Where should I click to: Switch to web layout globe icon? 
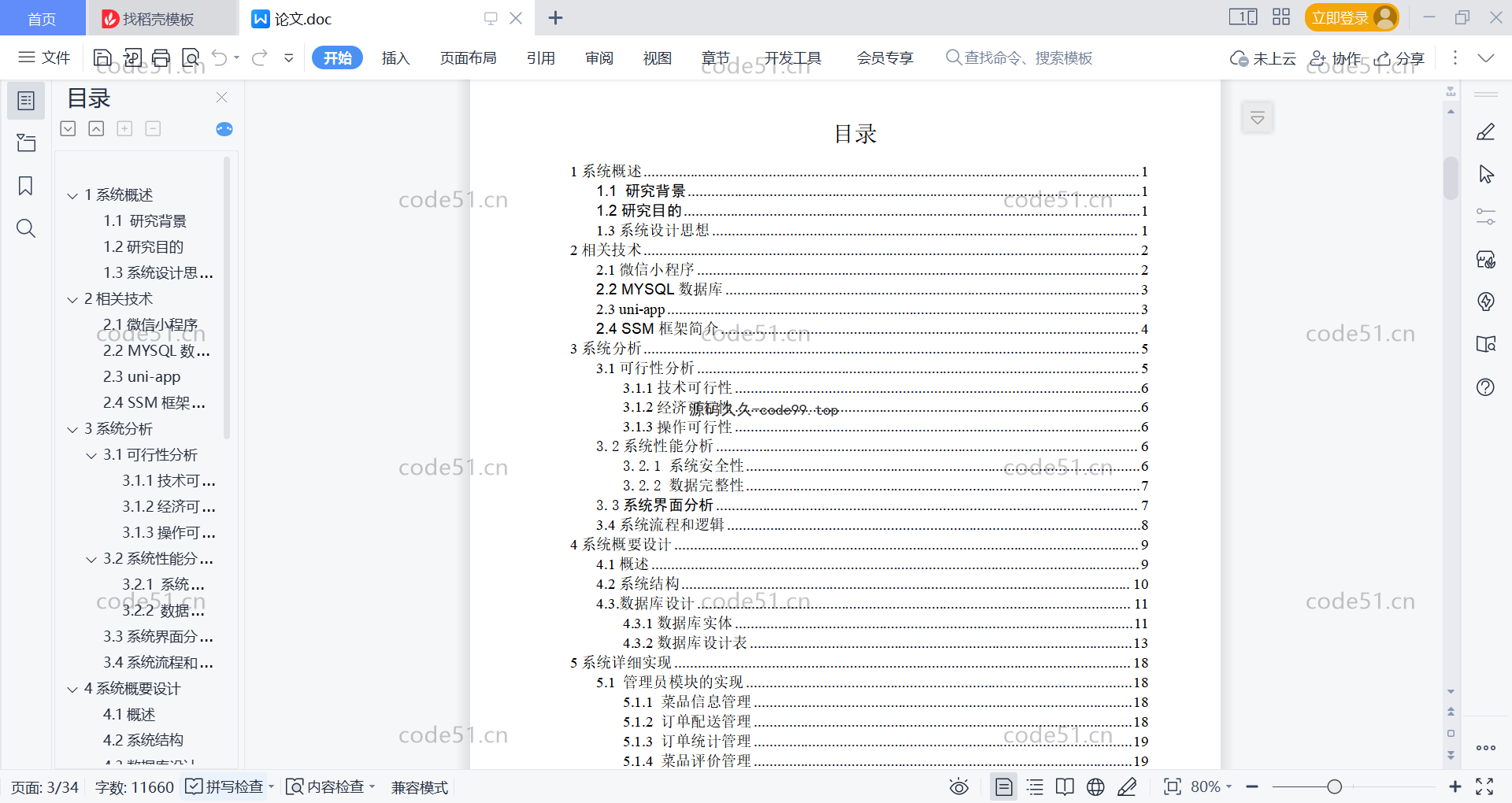[x=1095, y=786]
